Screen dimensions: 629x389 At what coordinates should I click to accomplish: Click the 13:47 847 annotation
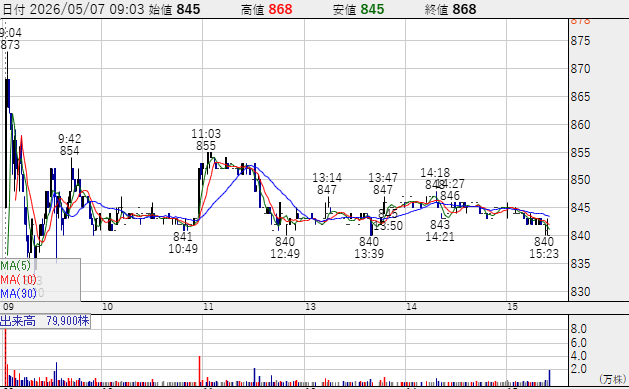[x=383, y=183]
